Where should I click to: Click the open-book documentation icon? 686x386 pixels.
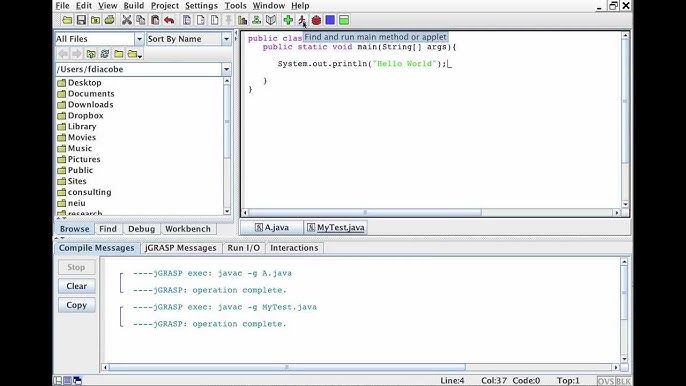[x=271, y=20]
